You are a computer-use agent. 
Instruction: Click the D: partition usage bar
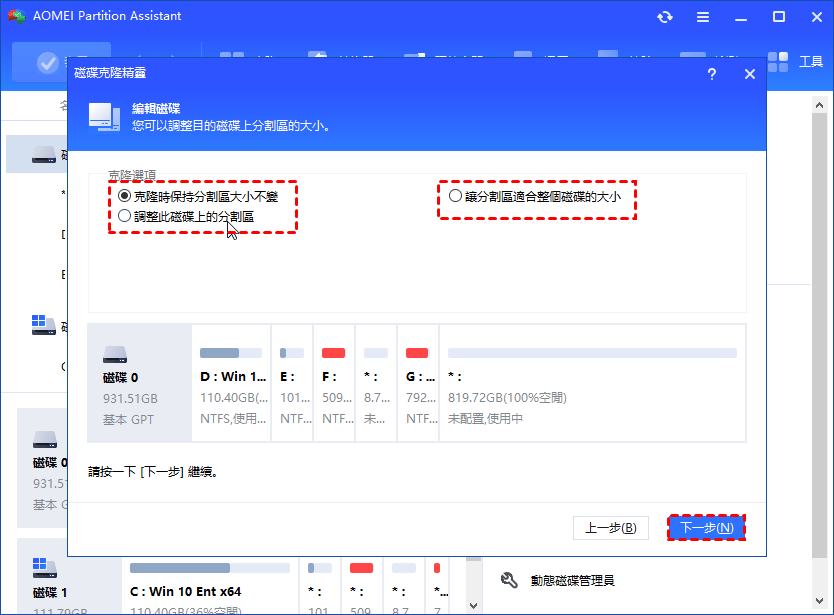click(231, 353)
